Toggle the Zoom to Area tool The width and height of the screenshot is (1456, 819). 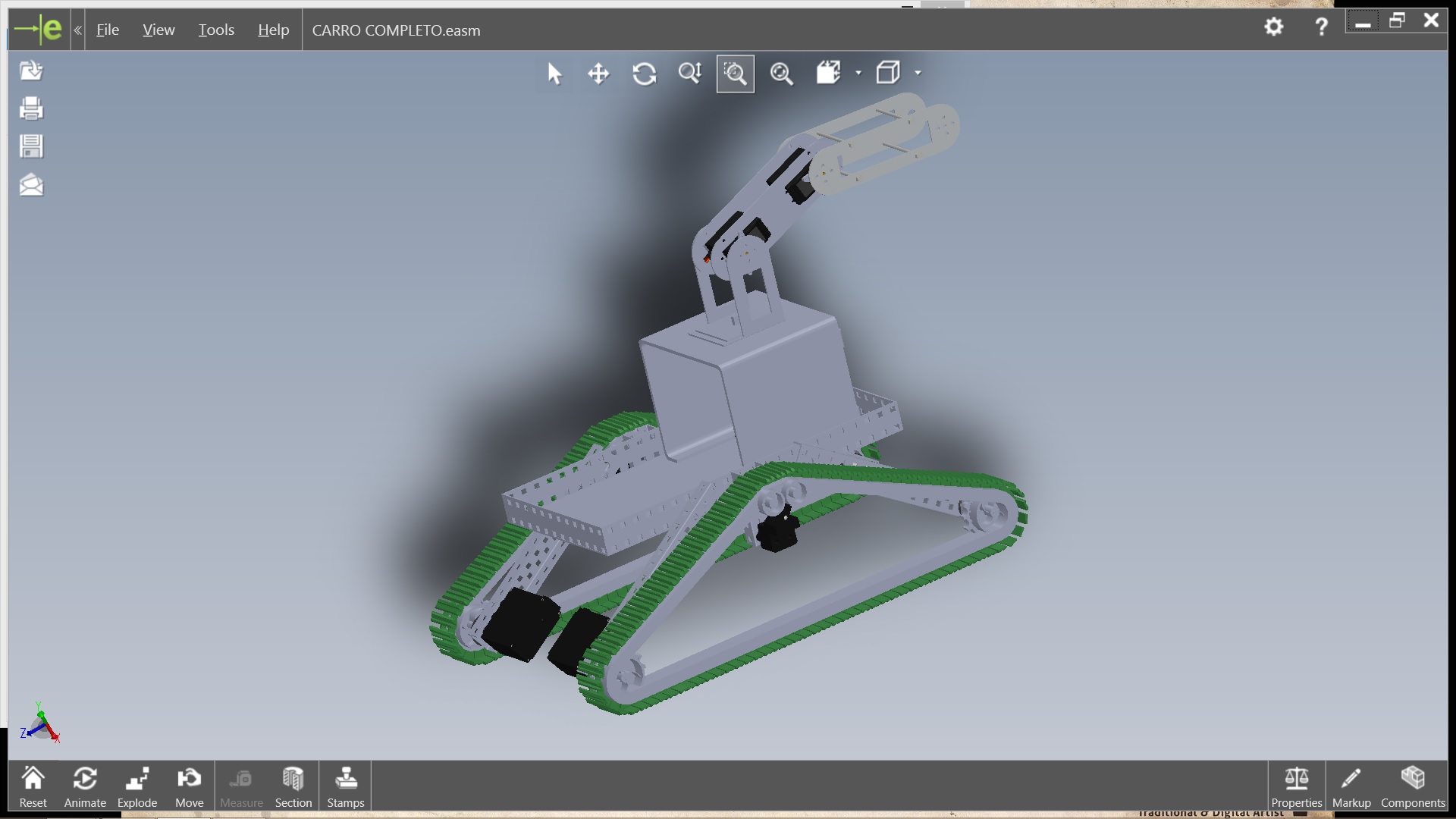[736, 74]
